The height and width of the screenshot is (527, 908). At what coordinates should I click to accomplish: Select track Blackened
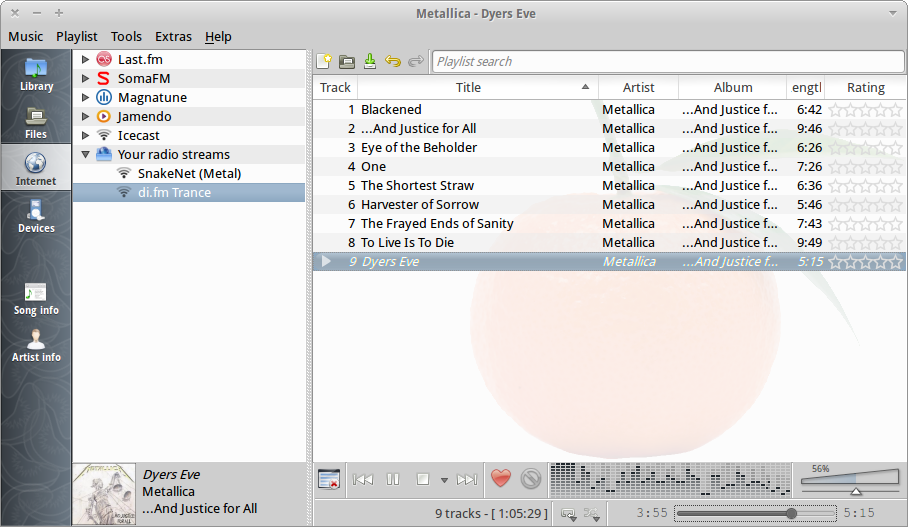pos(609,109)
